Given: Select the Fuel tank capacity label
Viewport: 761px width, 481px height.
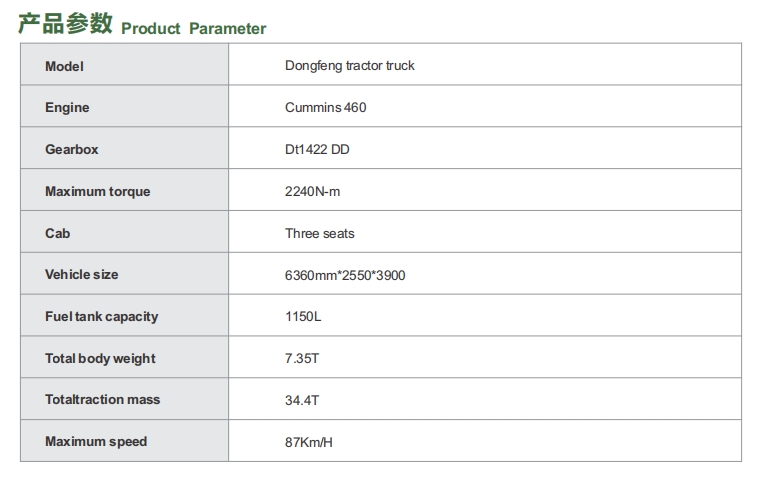Looking at the screenshot, I should coord(101,317).
